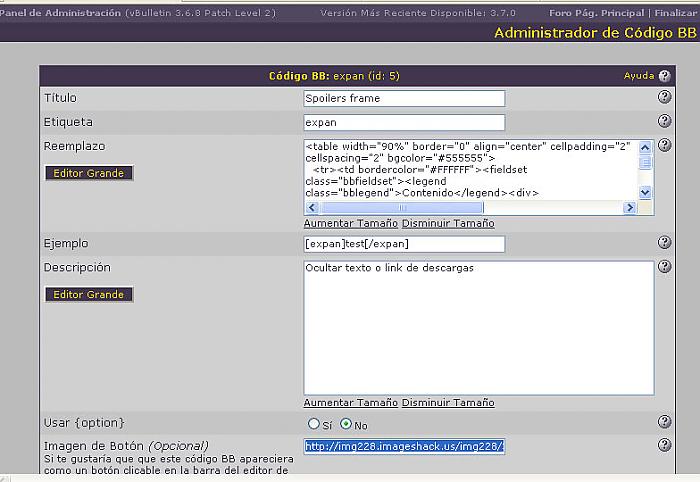Open Ayuda help icon in header
The image size is (700, 482).
tap(664, 76)
